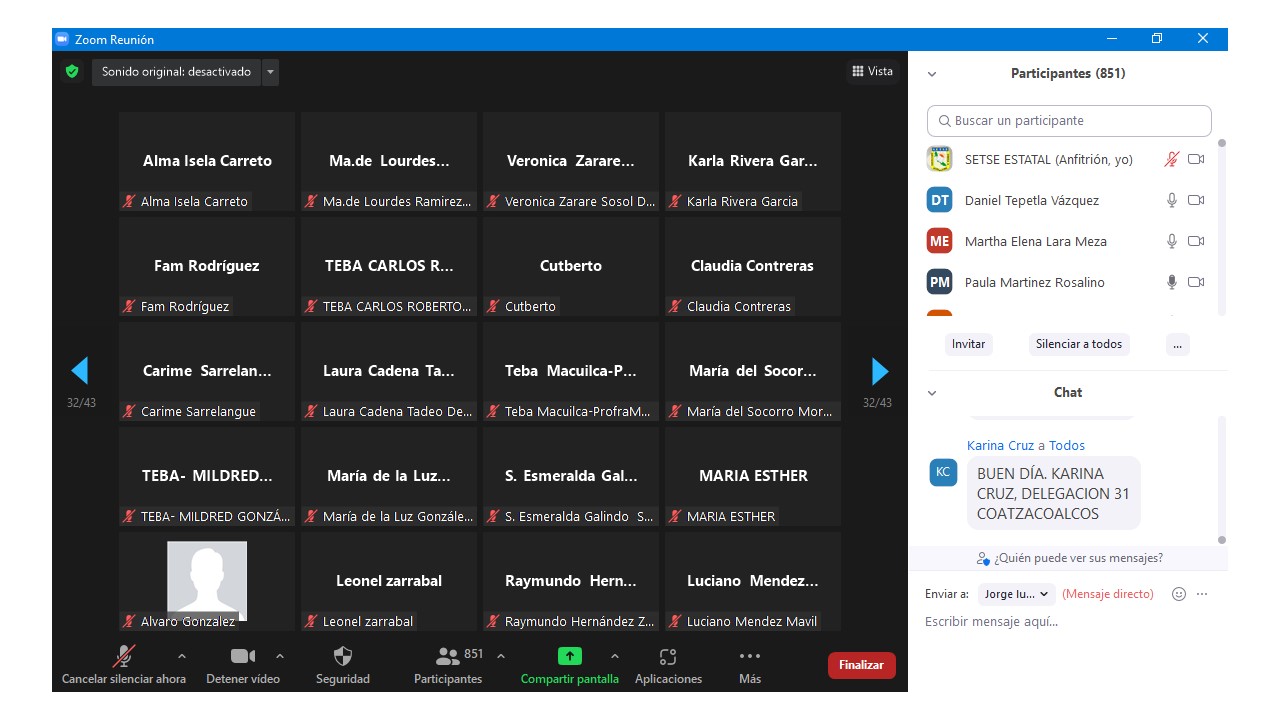
Task: Select Fam Rodríguez video tile
Action: (x=207, y=266)
